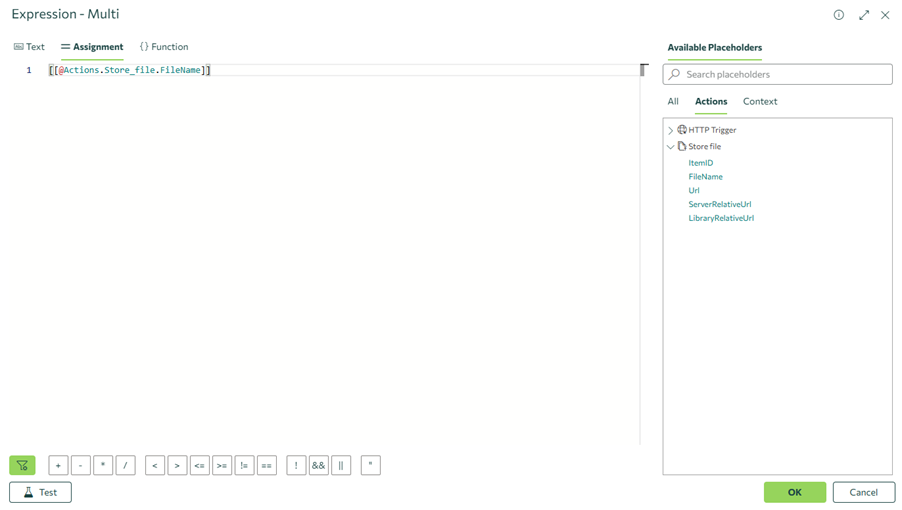Insert the minus operator
Viewport: 902px width, 510px height.
point(81,465)
